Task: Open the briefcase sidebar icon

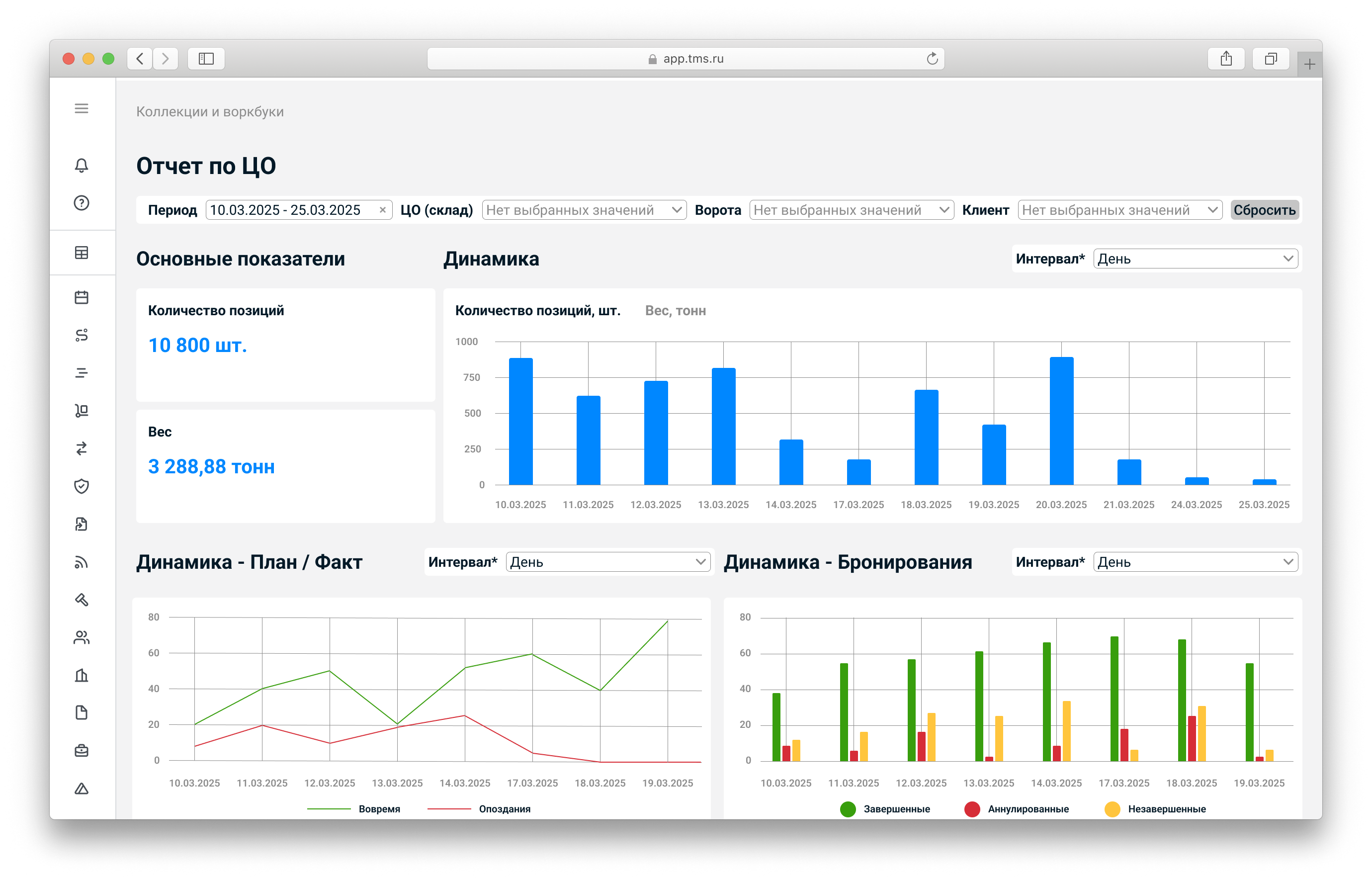Action: 82,751
